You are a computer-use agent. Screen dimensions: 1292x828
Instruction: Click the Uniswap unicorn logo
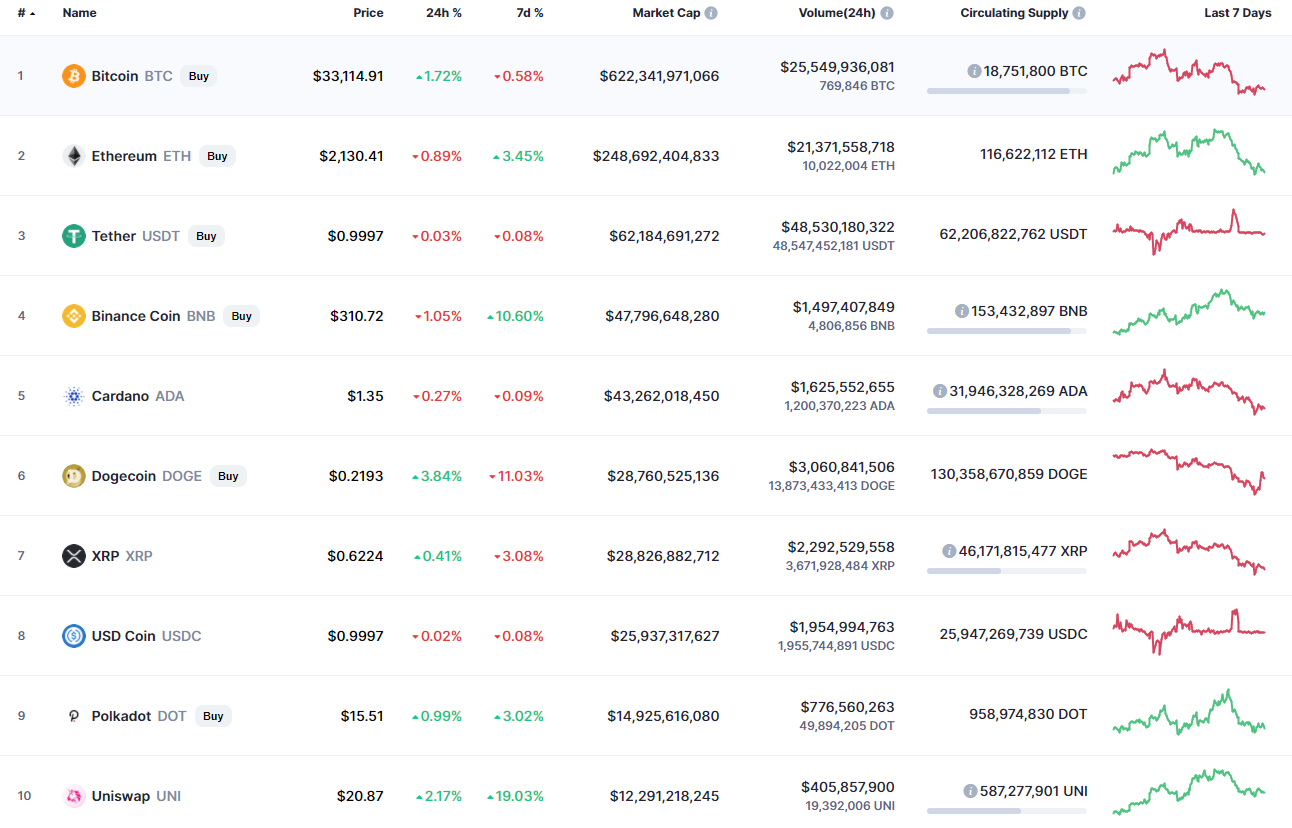pyautogui.click(x=74, y=796)
